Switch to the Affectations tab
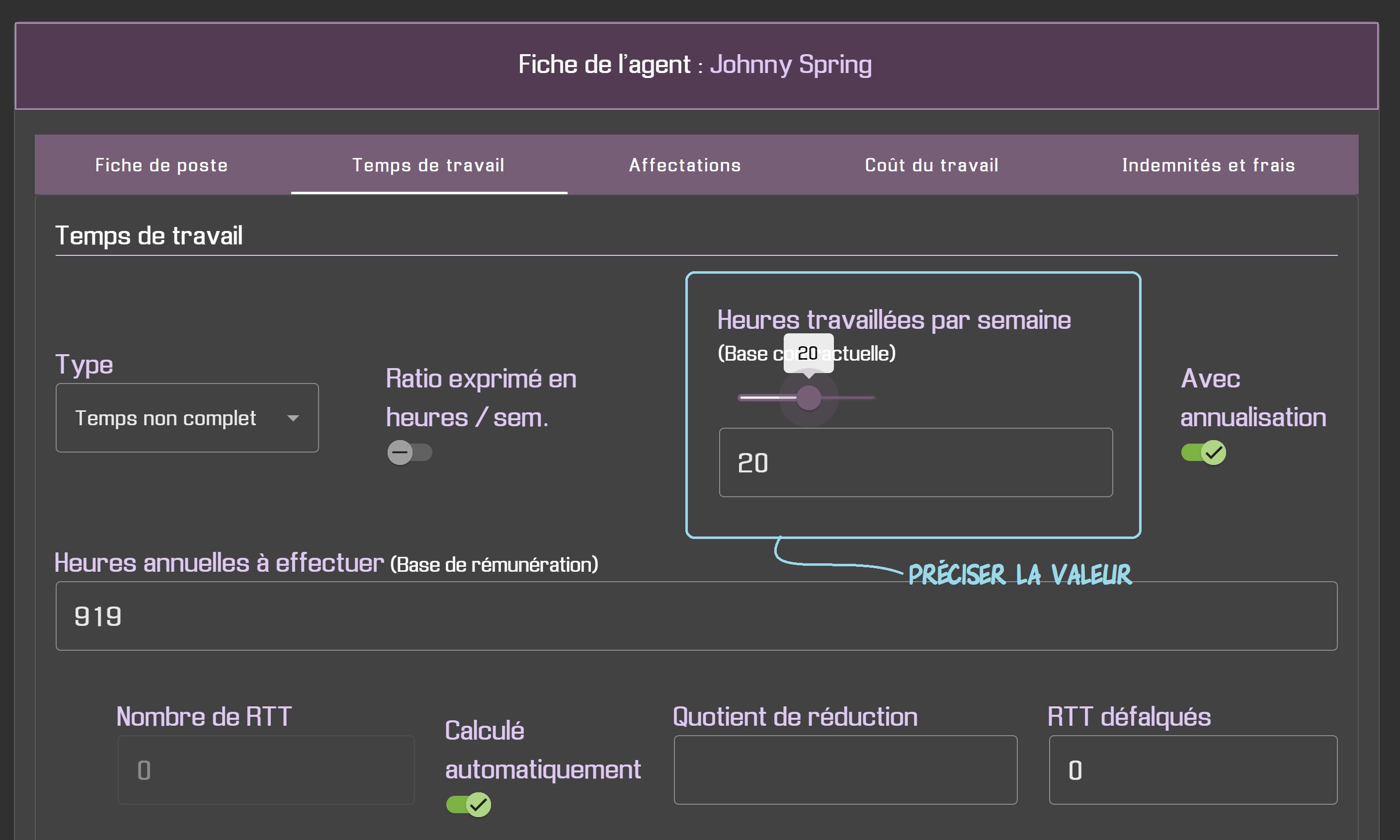The height and width of the screenshot is (840, 1400). click(685, 165)
